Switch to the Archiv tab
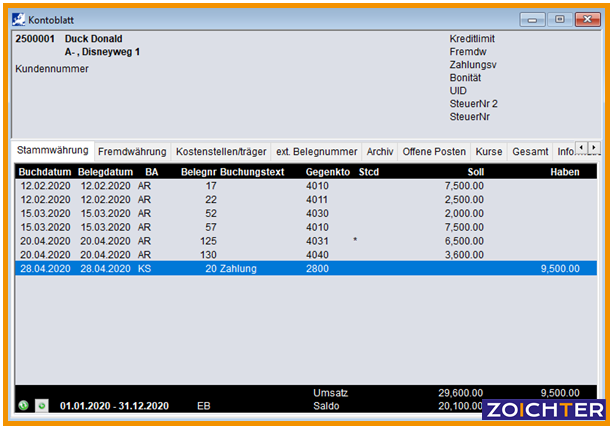 (x=379, y=151)
